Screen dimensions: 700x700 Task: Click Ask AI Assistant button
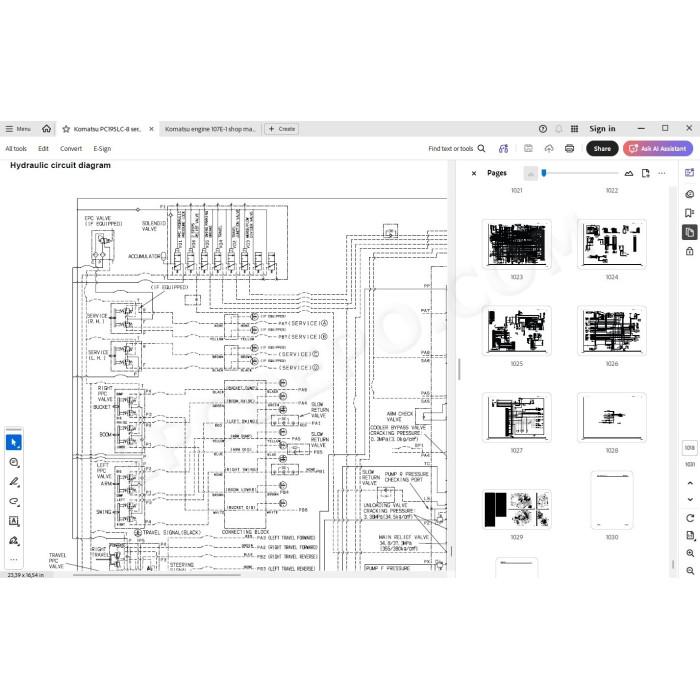tap(658, 148)
